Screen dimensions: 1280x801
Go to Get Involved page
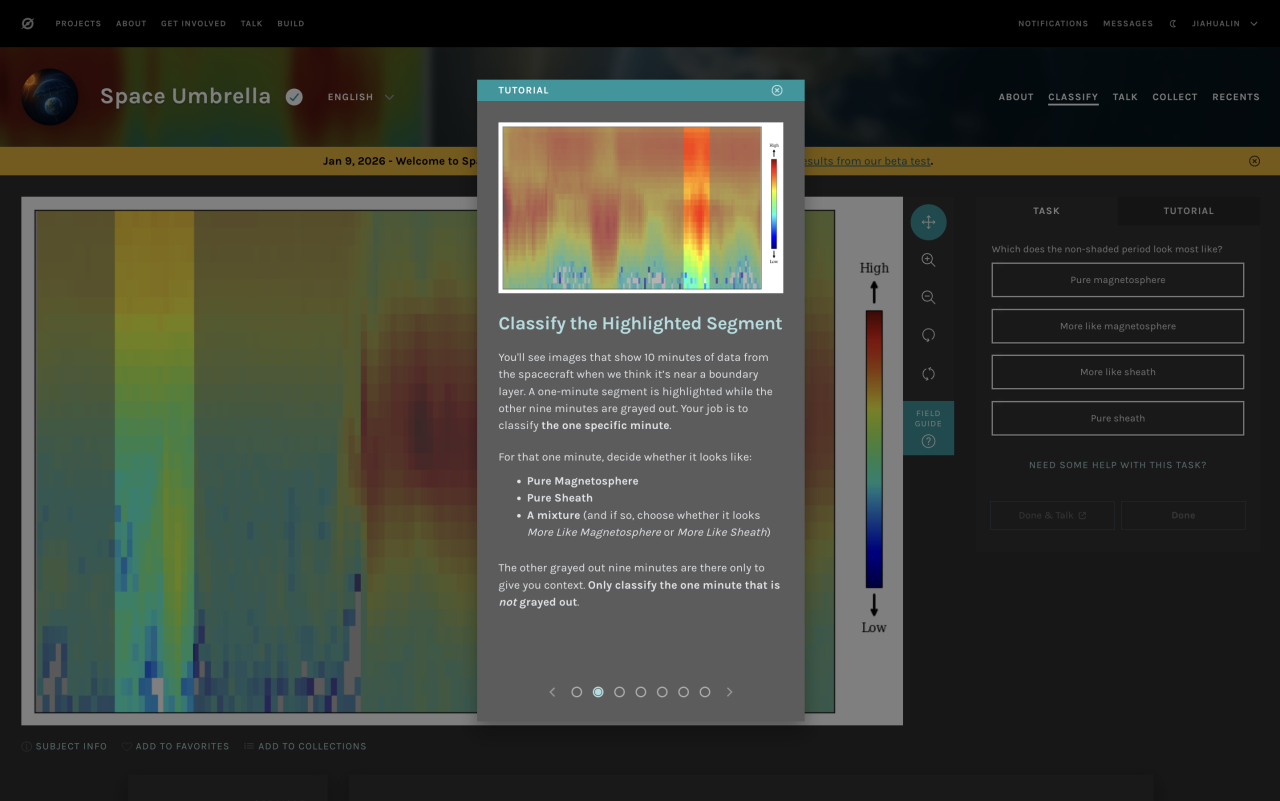193,23
